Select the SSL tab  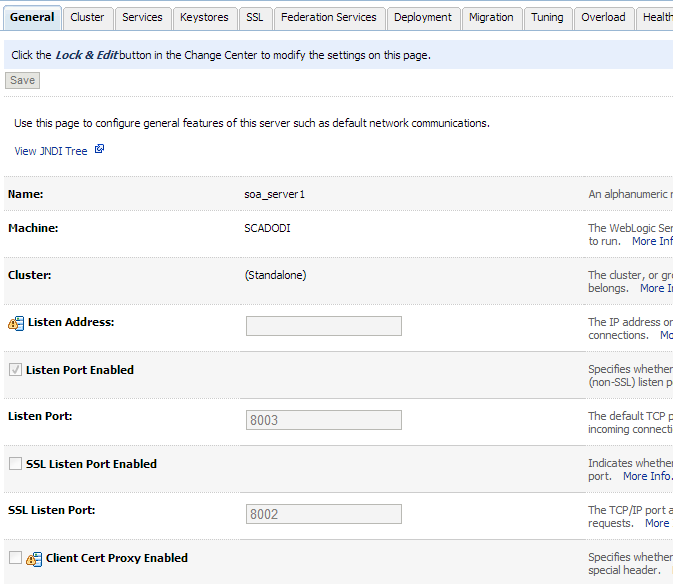[255, 17]
